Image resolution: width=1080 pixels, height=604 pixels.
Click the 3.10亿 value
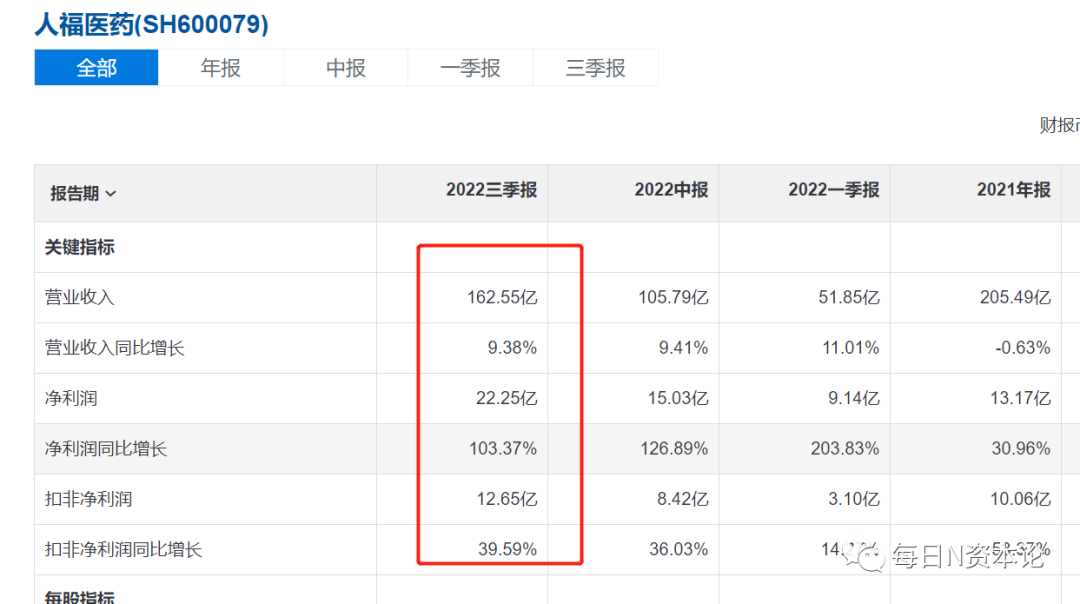[853, 499]
